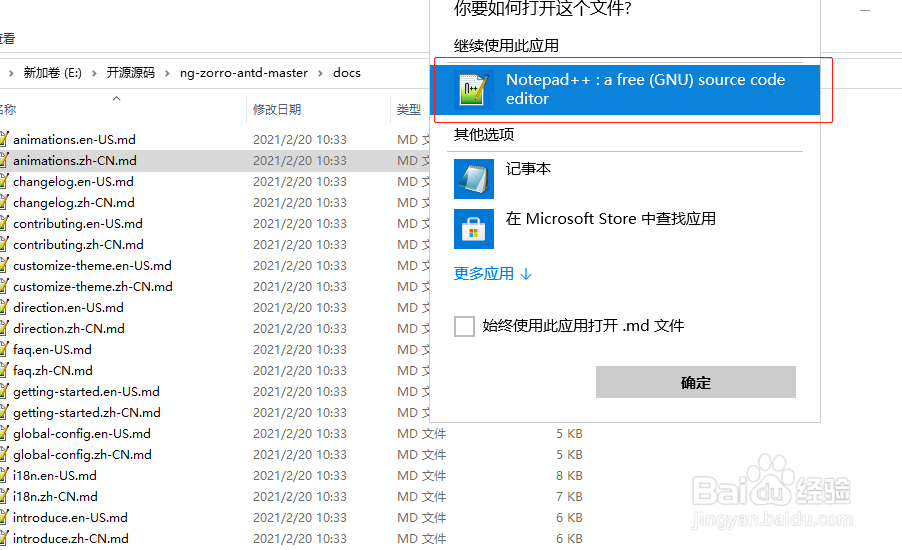The width and height of the screenshot is (902, 550).
Task: Select file global-config.zh-CN.md
Action: pyautogui.click(x=82, y=454)
